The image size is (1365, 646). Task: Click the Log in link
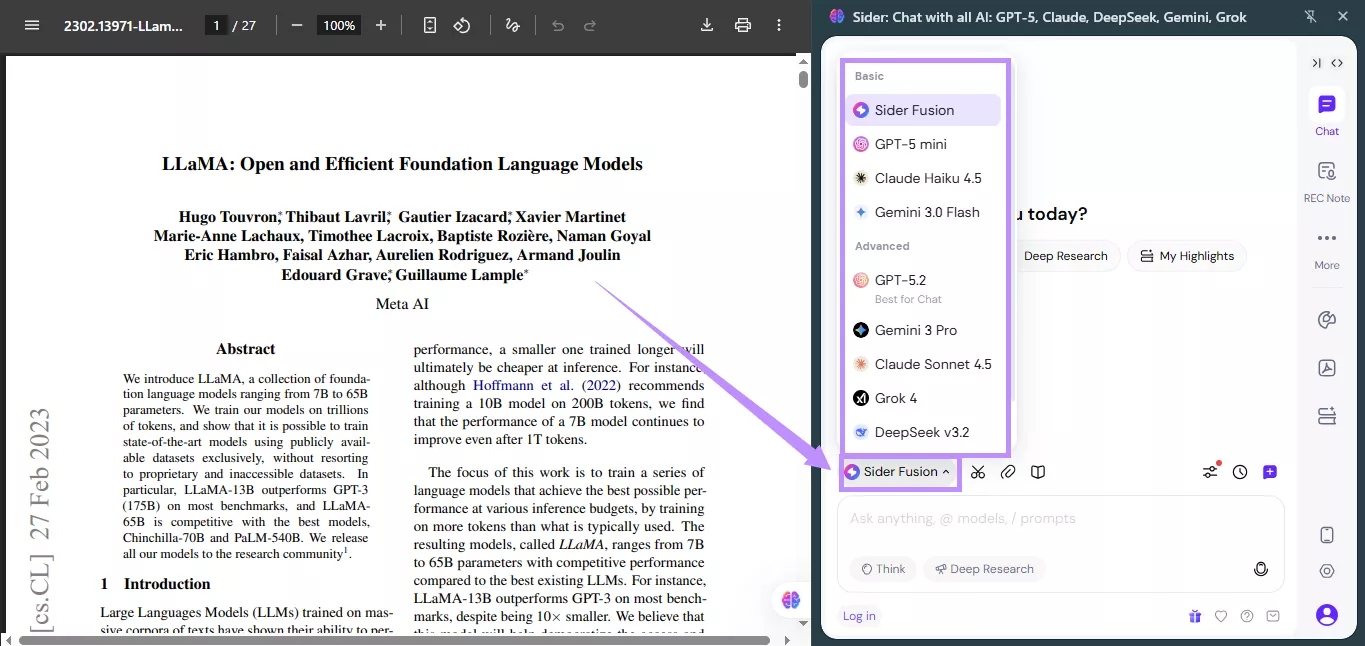point(859,616)
